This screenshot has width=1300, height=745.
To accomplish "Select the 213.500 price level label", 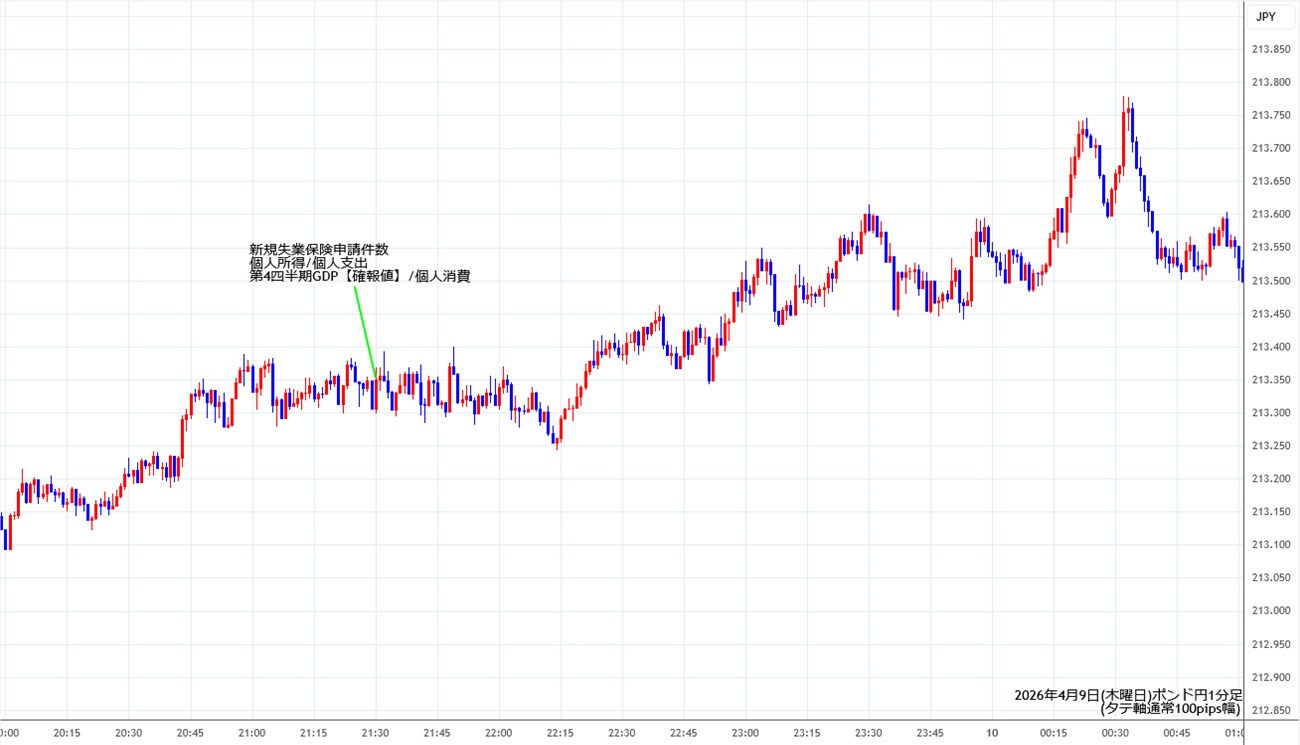I will (x=1271, y=281).
